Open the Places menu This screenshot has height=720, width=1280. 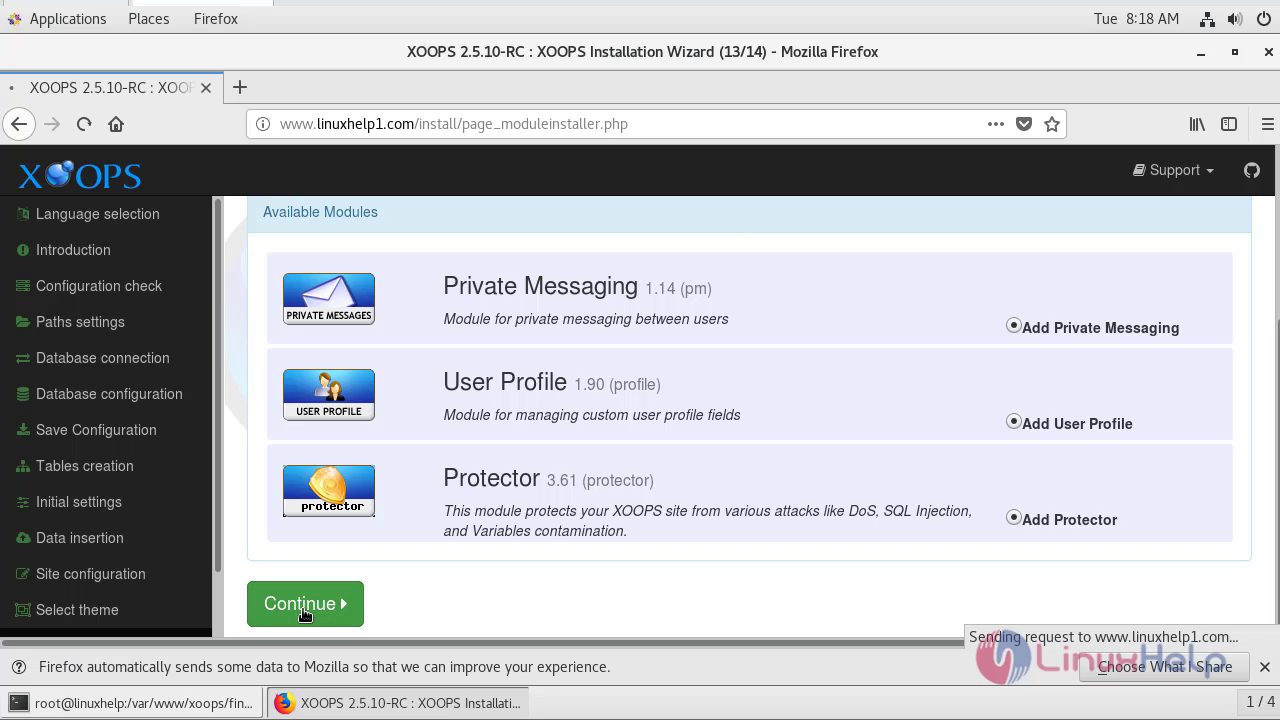149,19
